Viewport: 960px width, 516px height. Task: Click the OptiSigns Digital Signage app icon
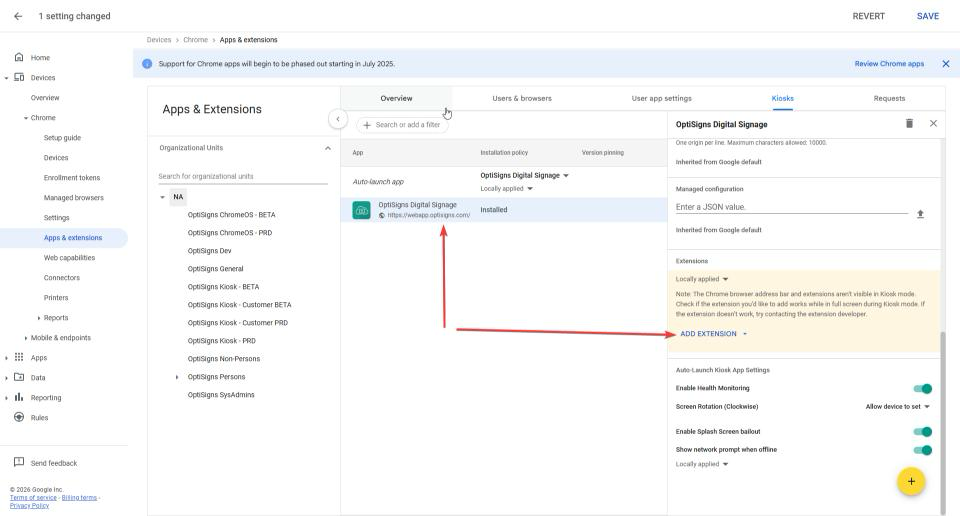[x=361, y=210]
